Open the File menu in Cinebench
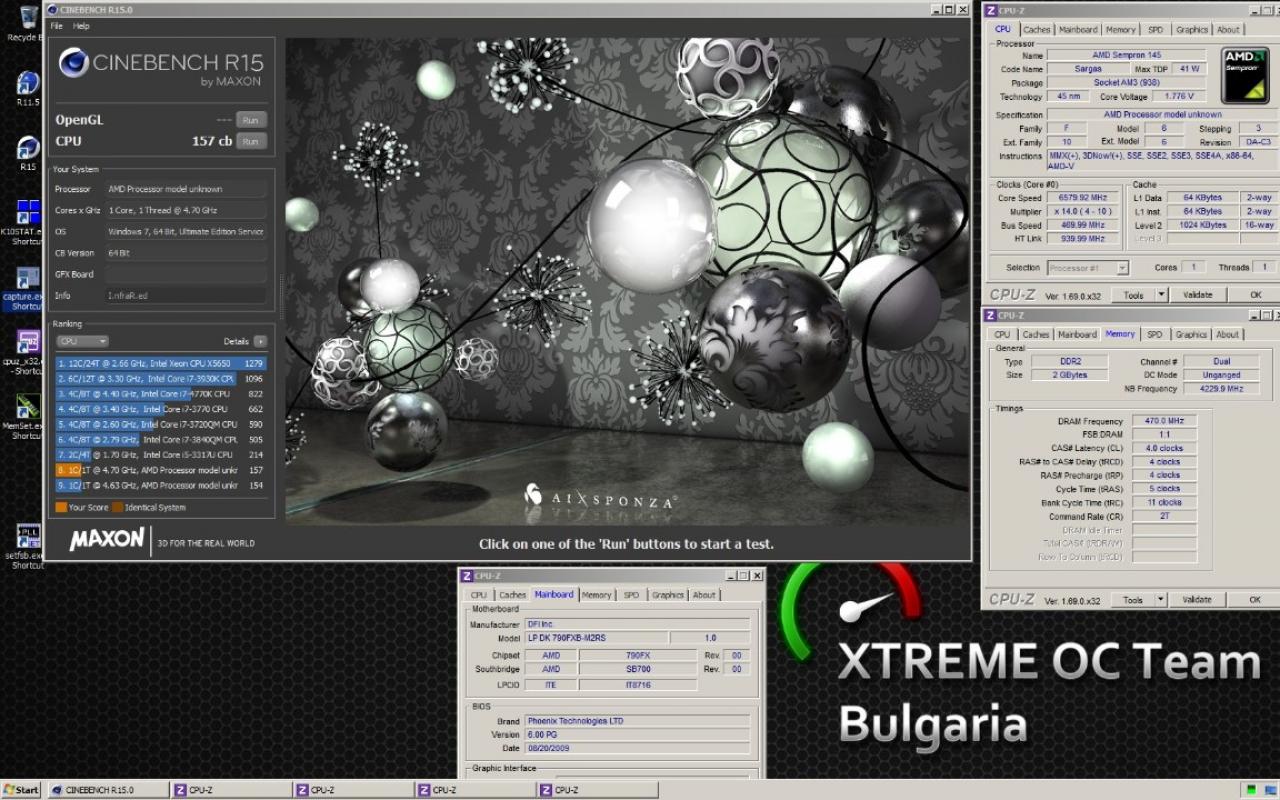Image resolution: width=1280 pixels, height=800 pixels. [56, 26]
